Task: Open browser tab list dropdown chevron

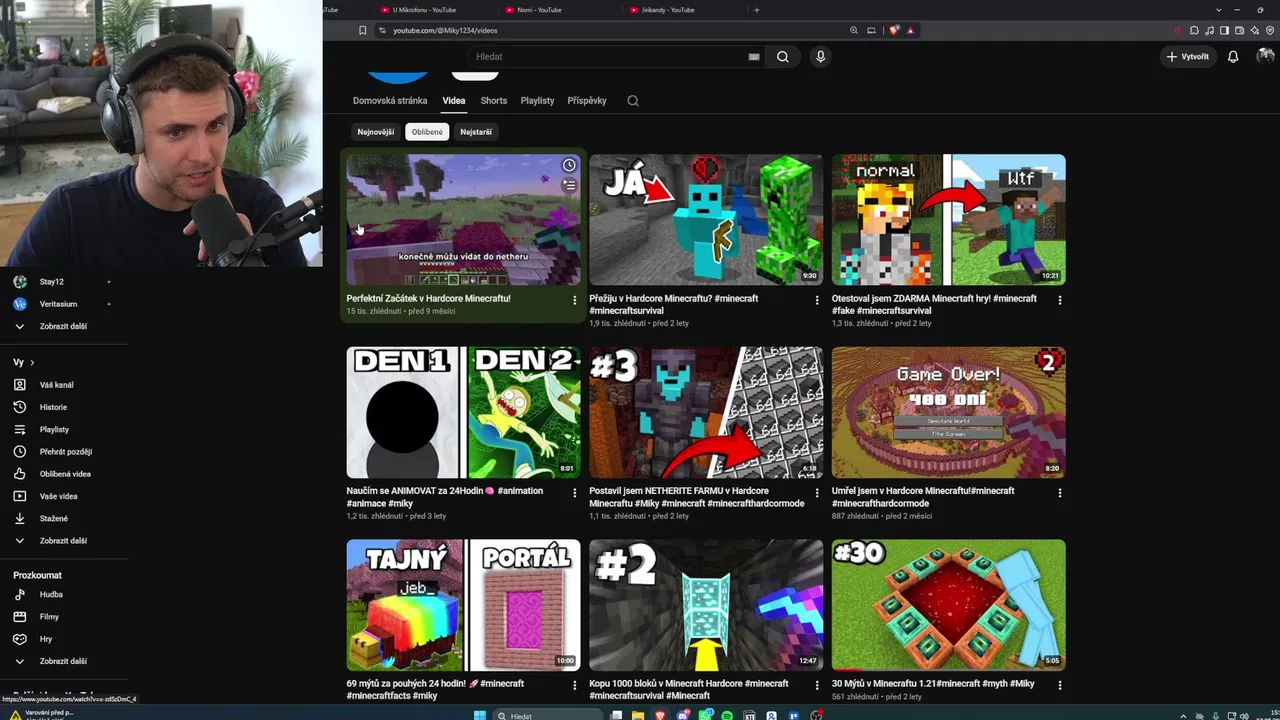Action: 1219,10
